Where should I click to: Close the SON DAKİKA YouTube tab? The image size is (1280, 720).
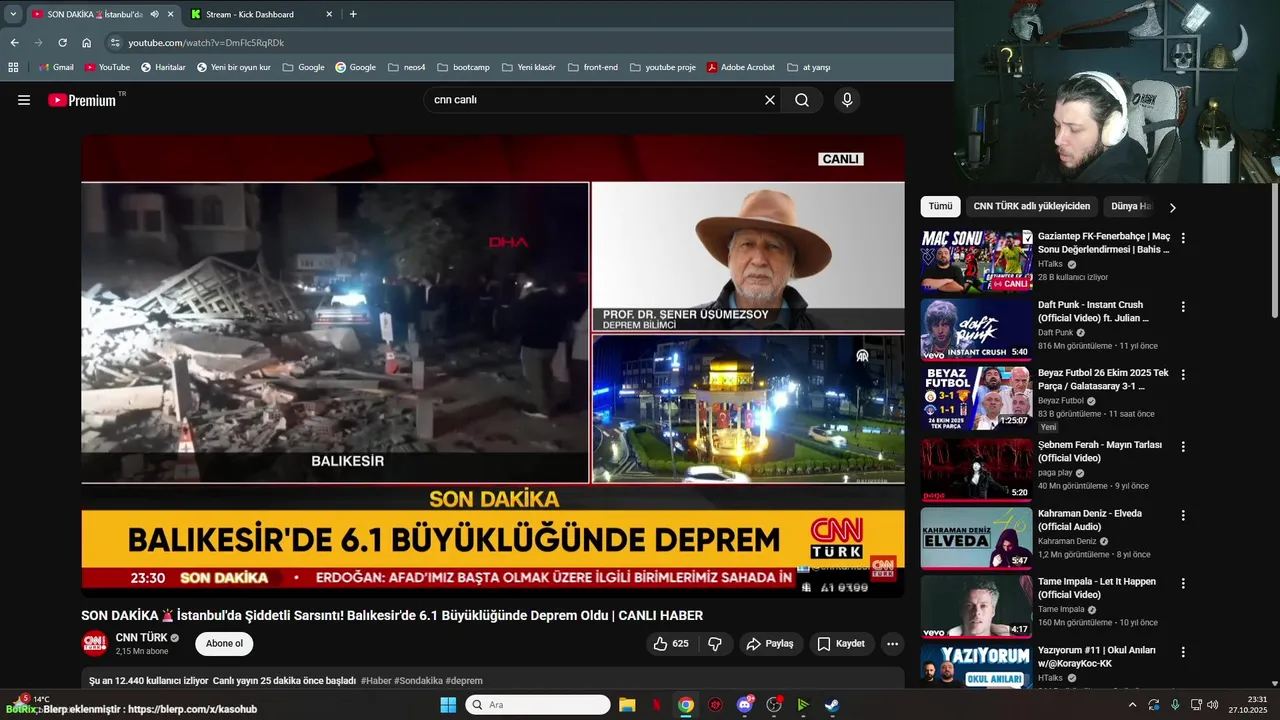(171, 14)
